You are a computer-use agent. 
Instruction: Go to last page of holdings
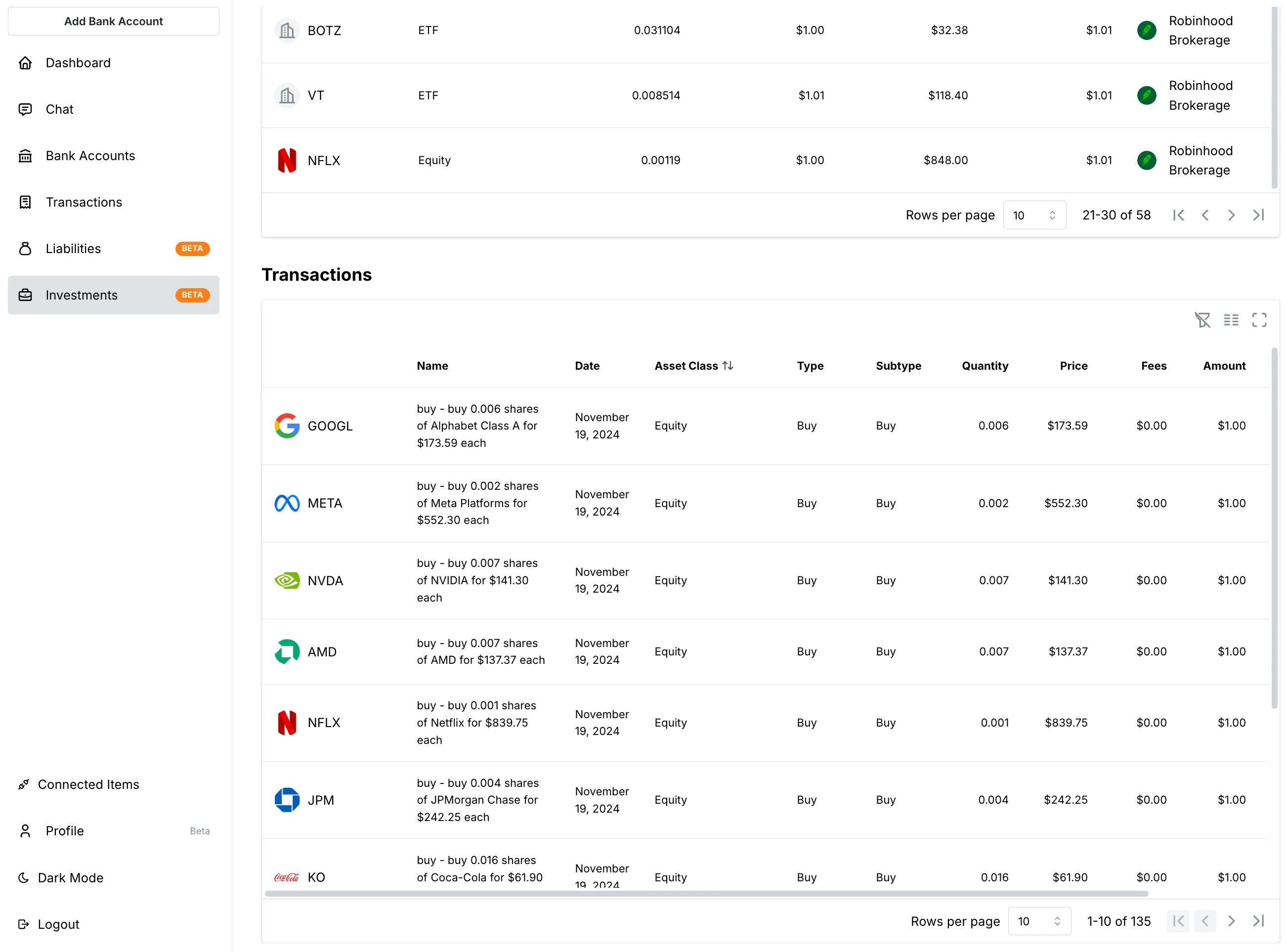tap(1259, 216)
